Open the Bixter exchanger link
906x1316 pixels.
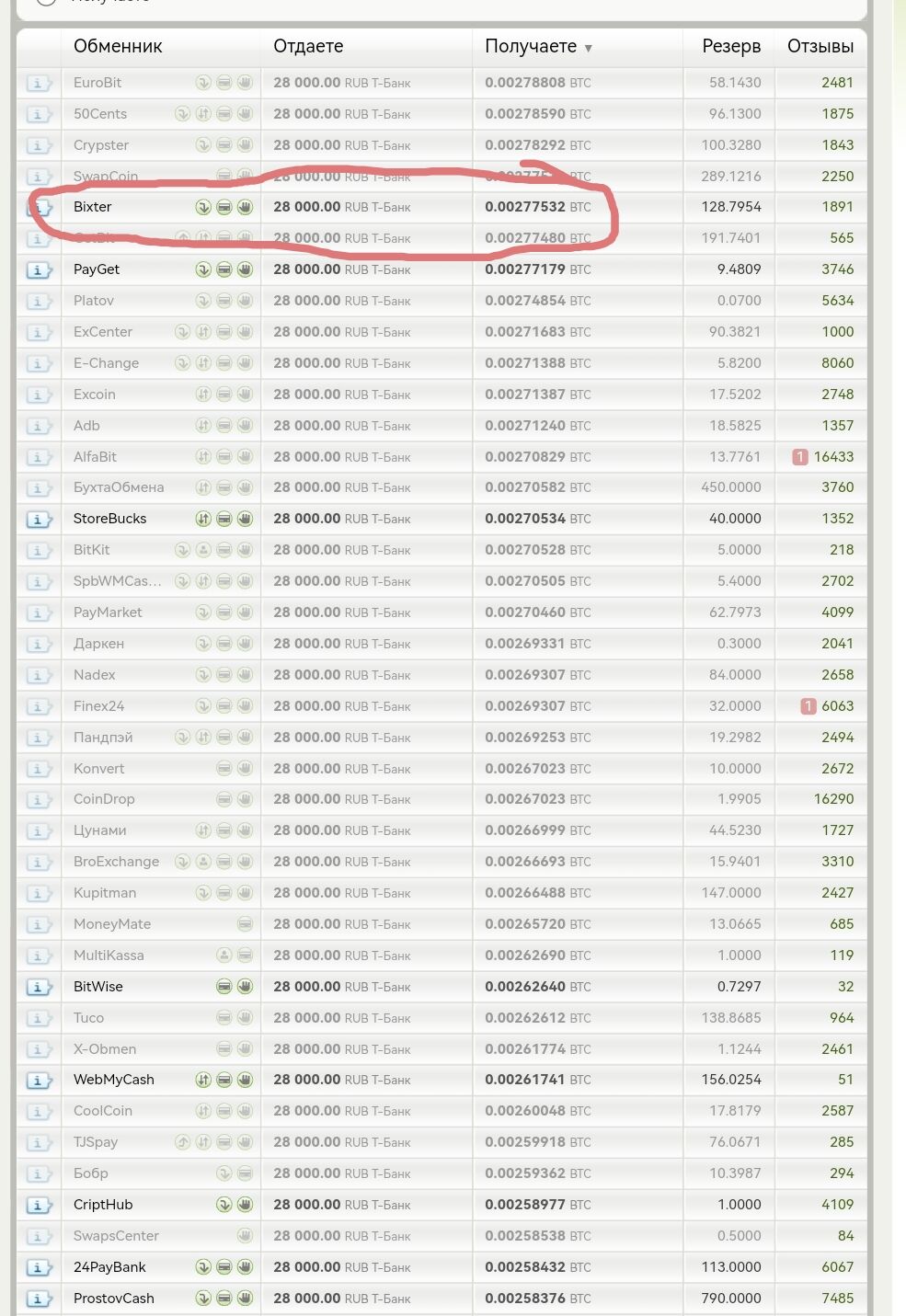(x=93, y=207)
